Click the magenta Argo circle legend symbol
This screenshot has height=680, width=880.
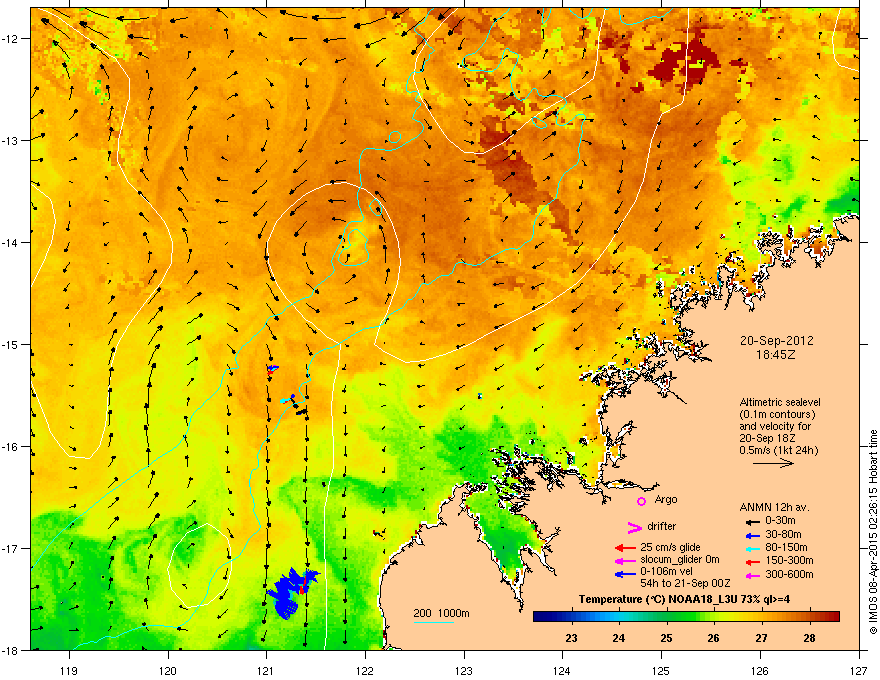point(641,501)
